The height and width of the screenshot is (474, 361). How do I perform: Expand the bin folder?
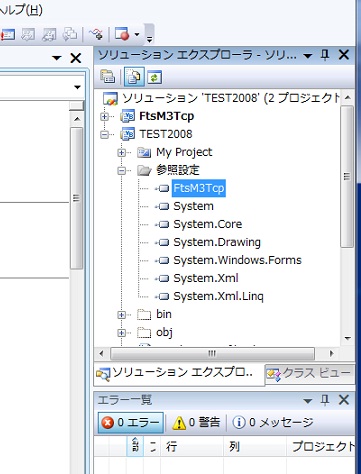(x=122, y=315)
